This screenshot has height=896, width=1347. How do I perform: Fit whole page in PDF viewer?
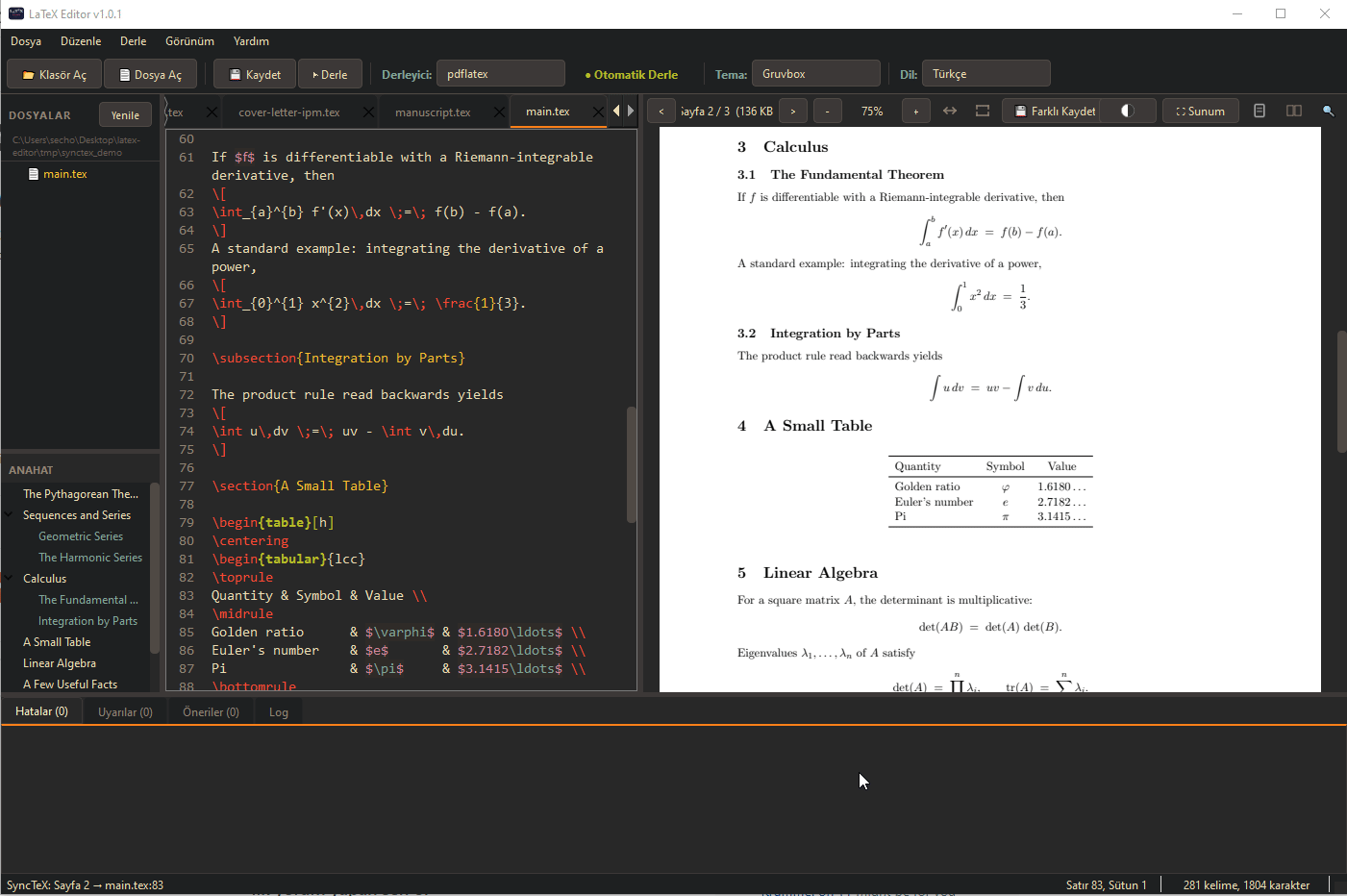tap(983, 112)
